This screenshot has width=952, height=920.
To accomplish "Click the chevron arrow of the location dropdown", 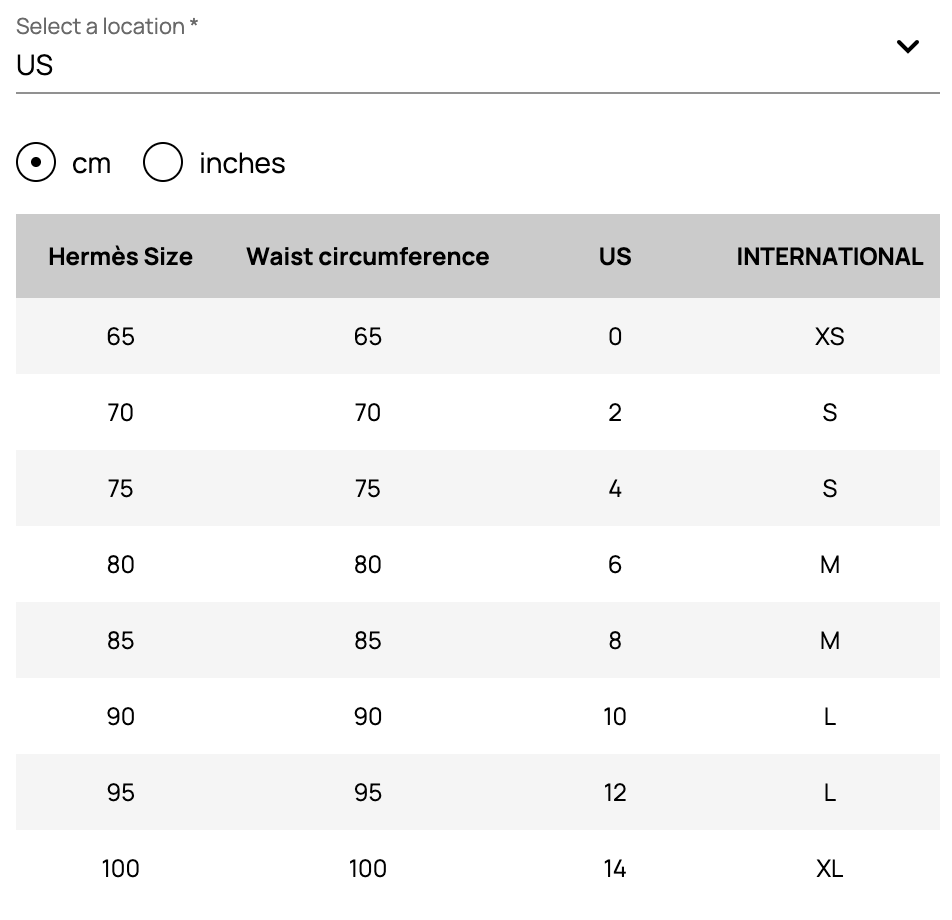I will coord(907,46).
